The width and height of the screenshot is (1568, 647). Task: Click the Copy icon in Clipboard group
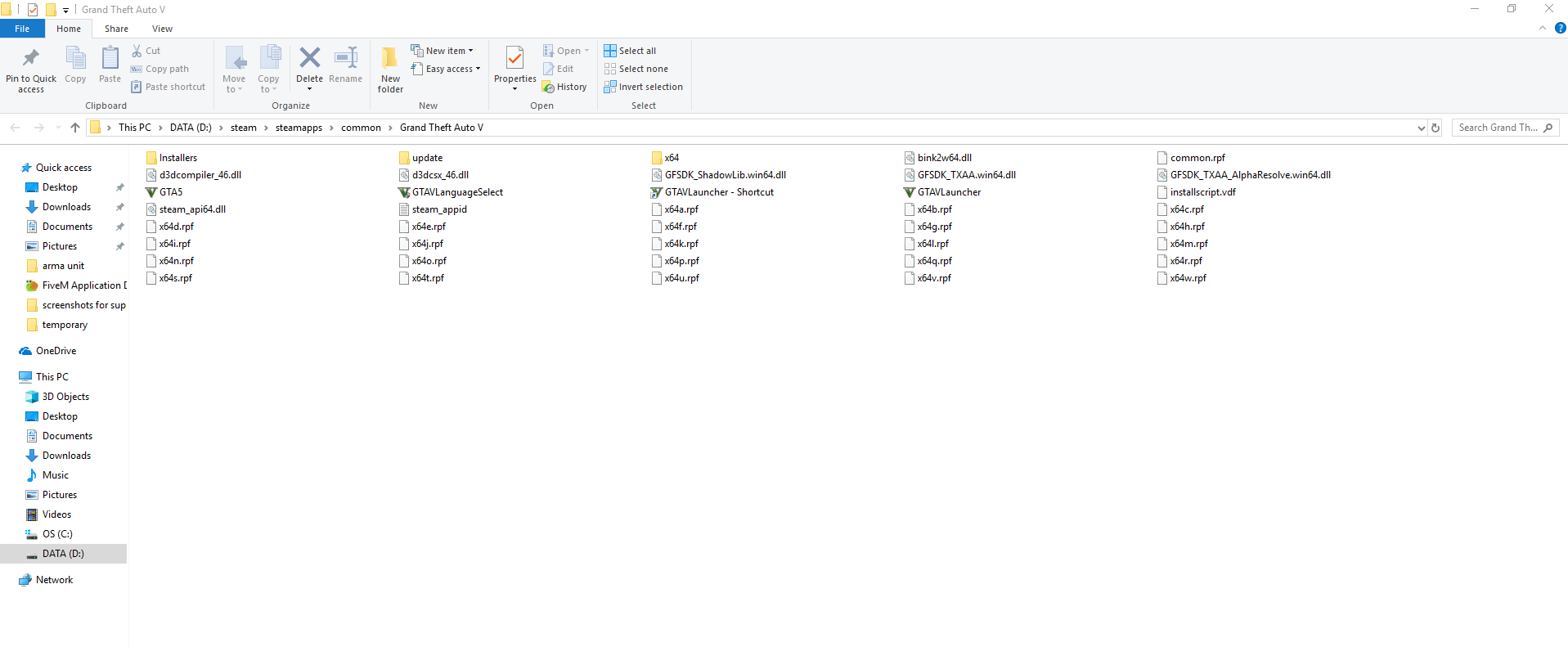(75, 58)
